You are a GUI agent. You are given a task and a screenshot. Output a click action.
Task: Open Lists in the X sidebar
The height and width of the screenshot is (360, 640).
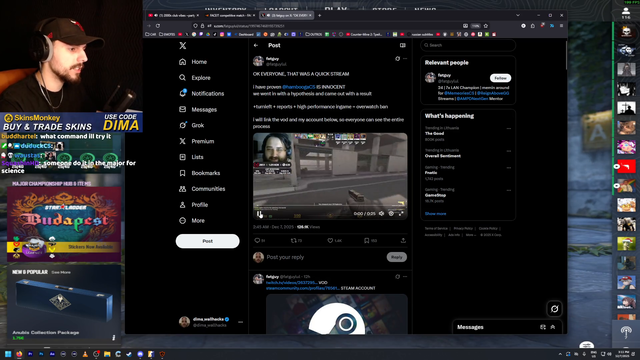(191, 157)
